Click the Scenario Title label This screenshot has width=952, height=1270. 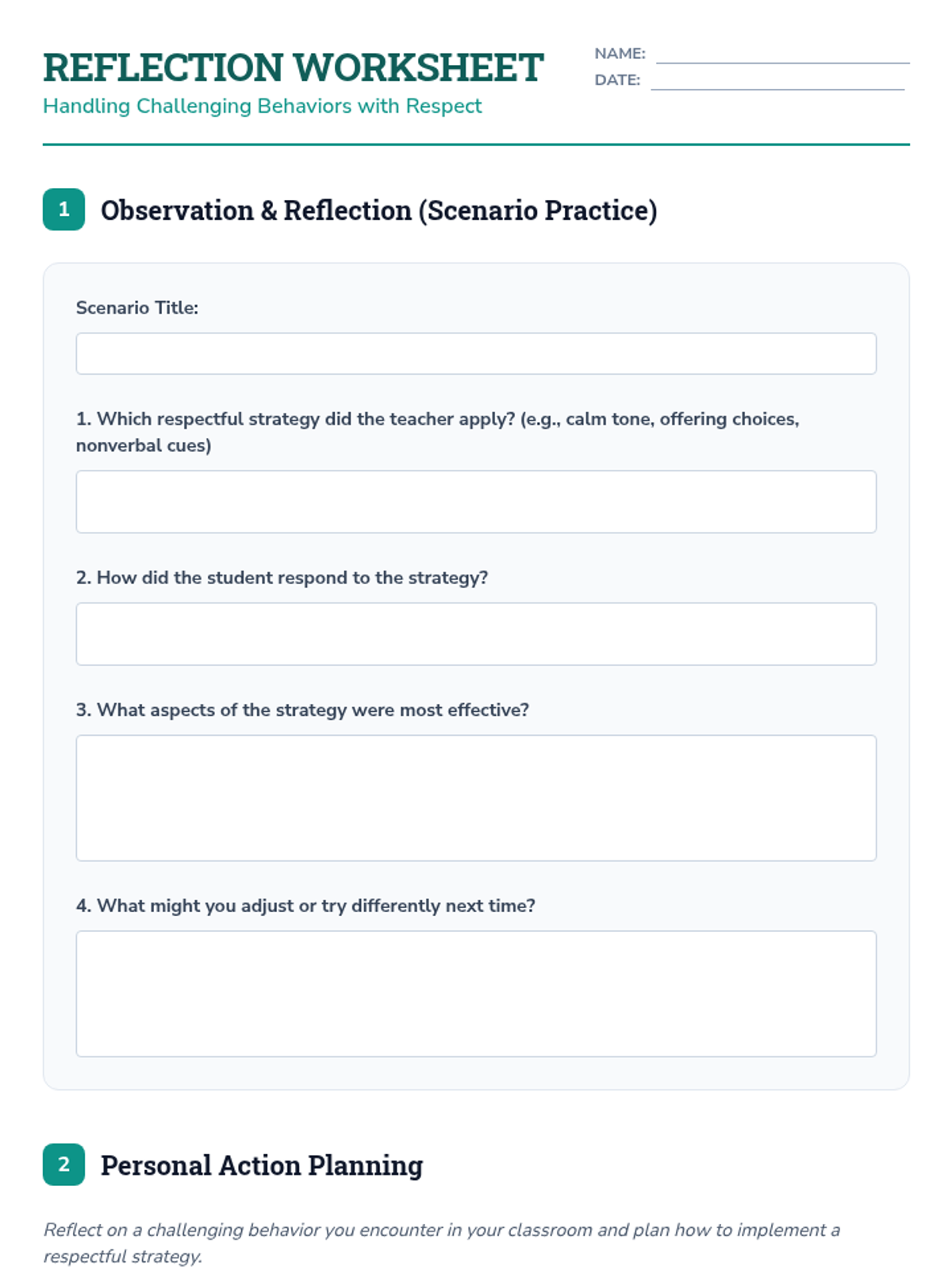click(x=137, y=308)
